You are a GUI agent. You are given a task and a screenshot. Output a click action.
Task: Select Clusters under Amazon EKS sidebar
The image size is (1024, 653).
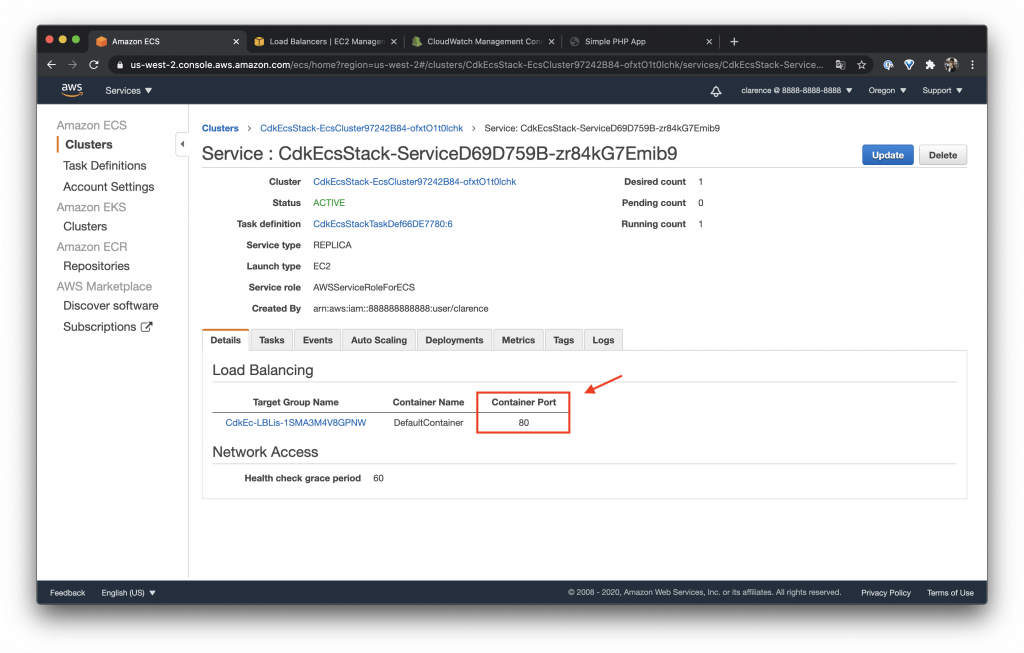[85, 227]
